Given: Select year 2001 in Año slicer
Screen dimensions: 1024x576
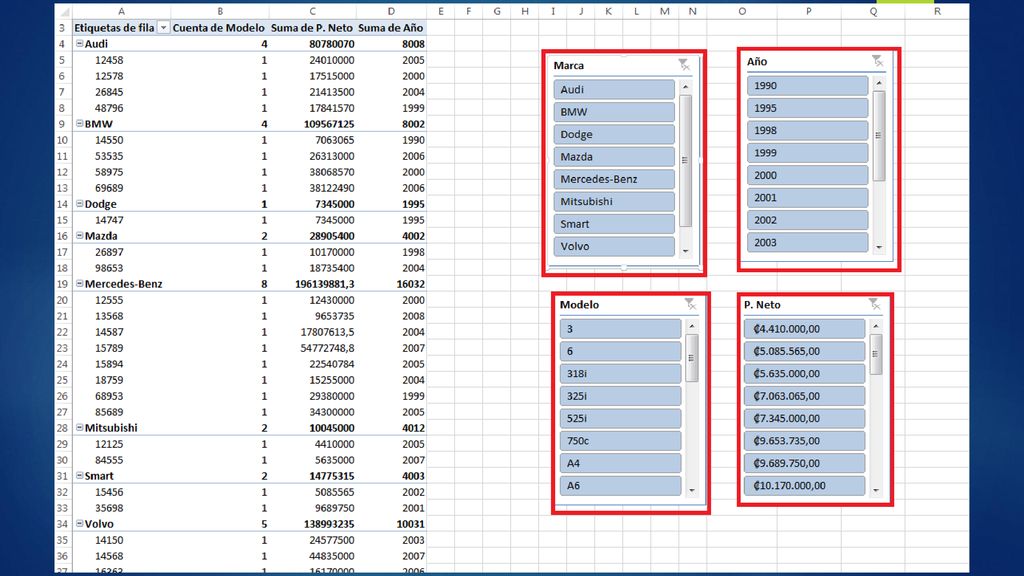Looking at the screenshot, I should pos(807,197).
